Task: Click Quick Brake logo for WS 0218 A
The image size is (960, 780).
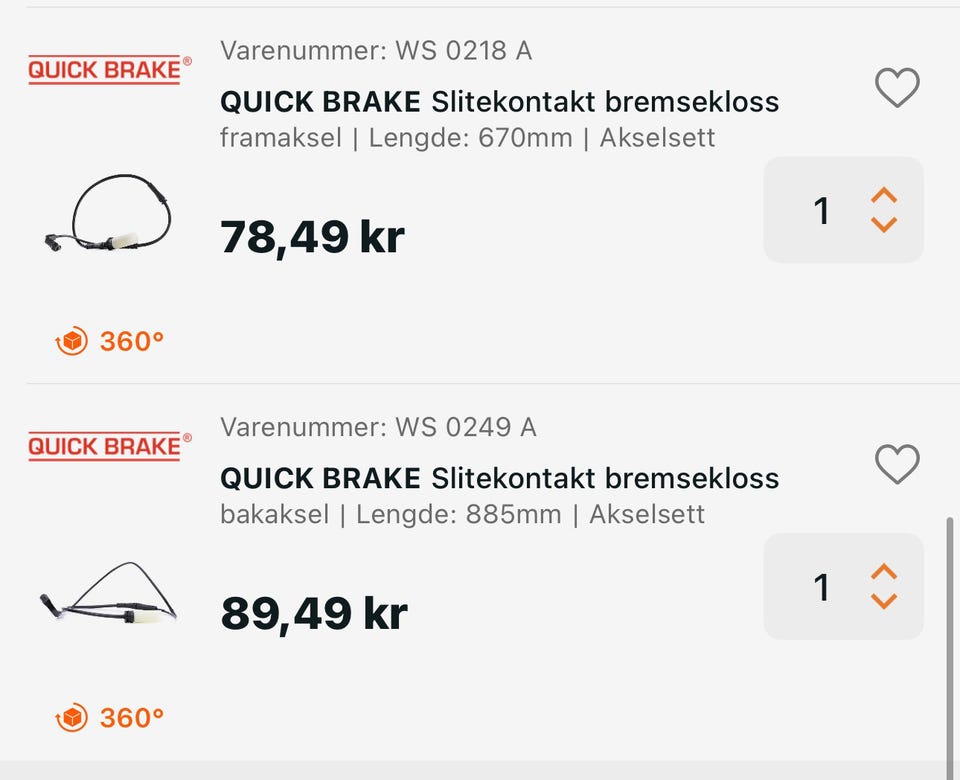Action: click(110, 70)
